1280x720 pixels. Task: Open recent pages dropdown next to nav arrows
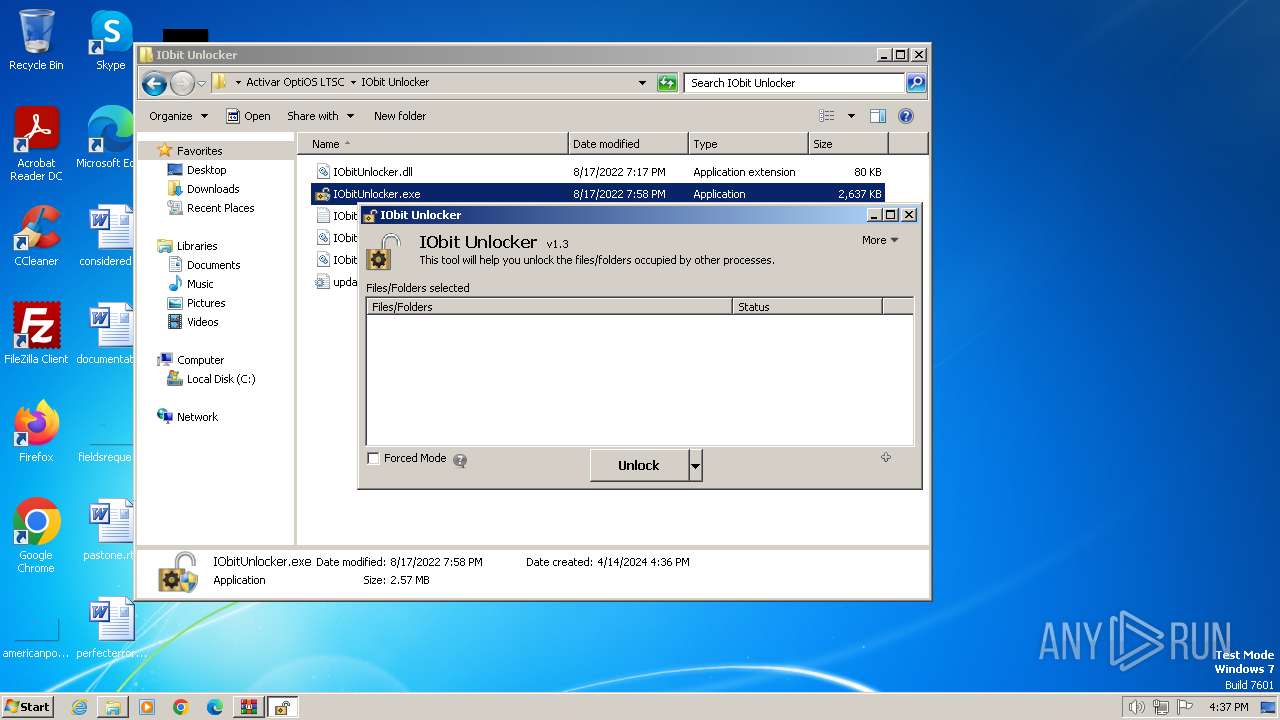pyautogui.click(x=201, y=83)
